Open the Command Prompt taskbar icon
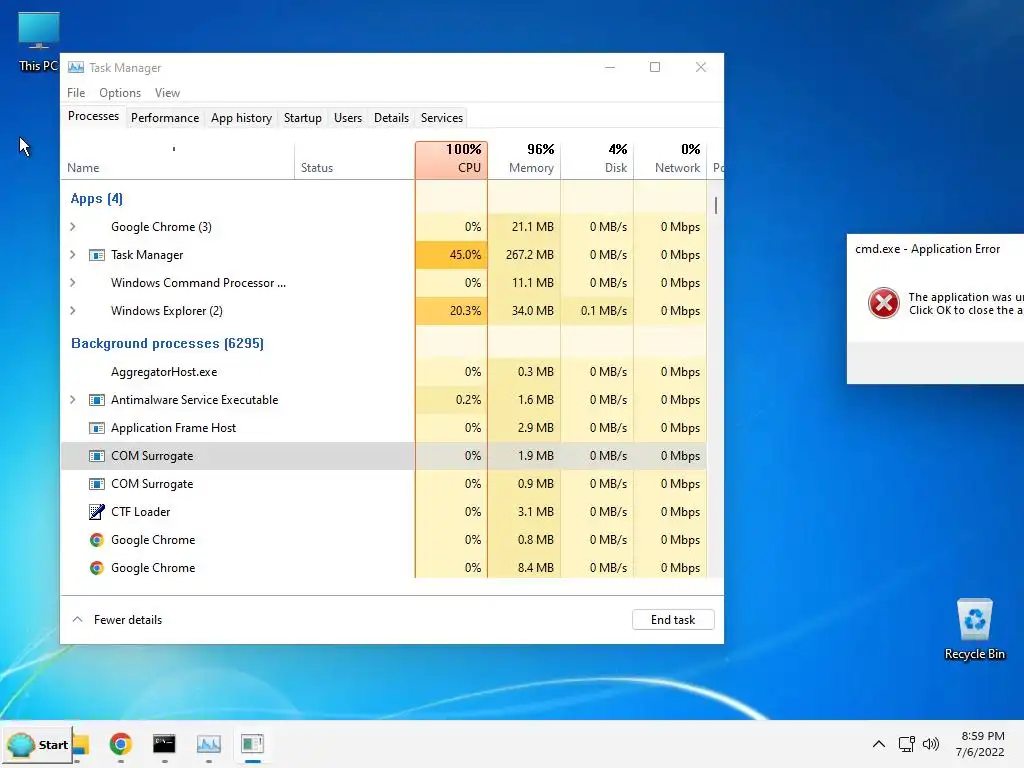 point(164,744)
